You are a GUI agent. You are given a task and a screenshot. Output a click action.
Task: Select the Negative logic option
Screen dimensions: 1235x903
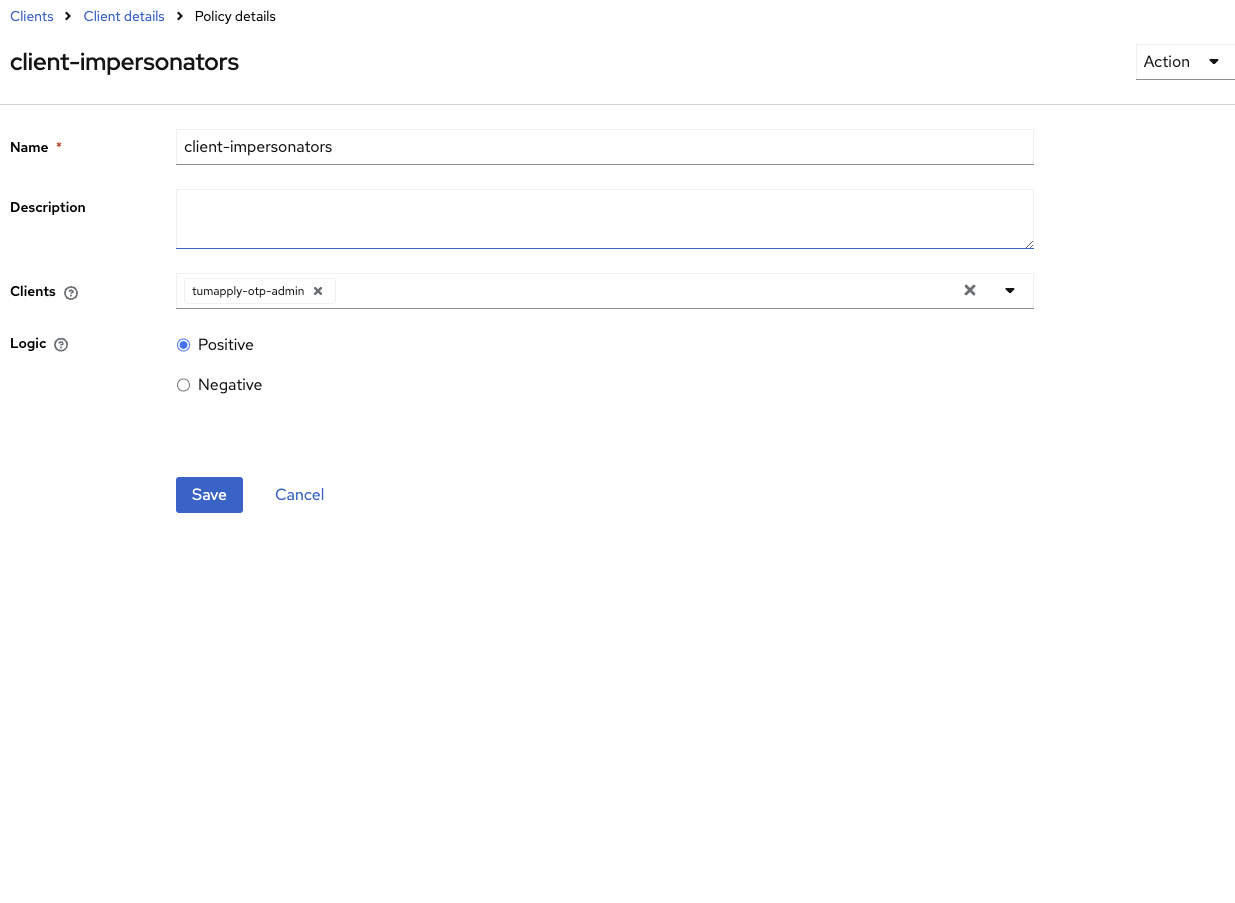click(x=183, y=385)
